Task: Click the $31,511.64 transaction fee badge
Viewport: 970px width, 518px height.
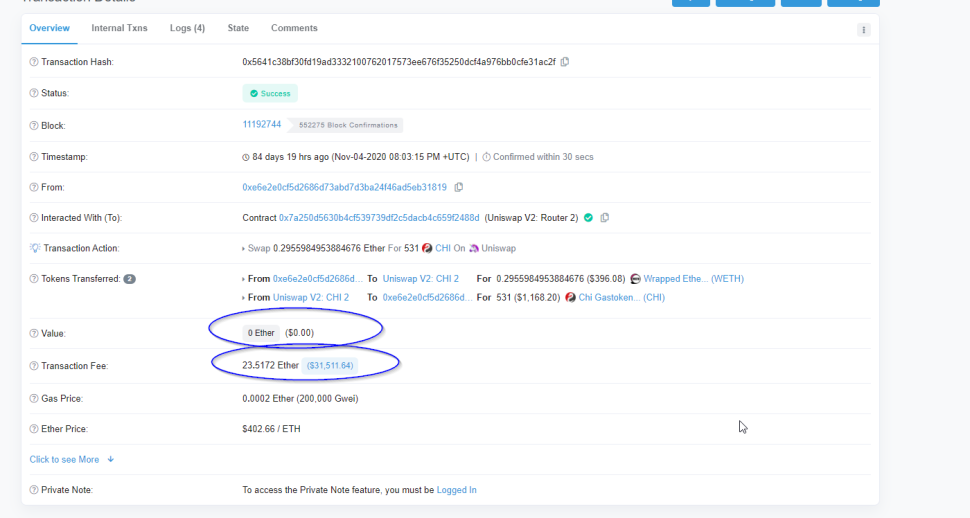Action: pyautogui.click(x=330, y=365)
